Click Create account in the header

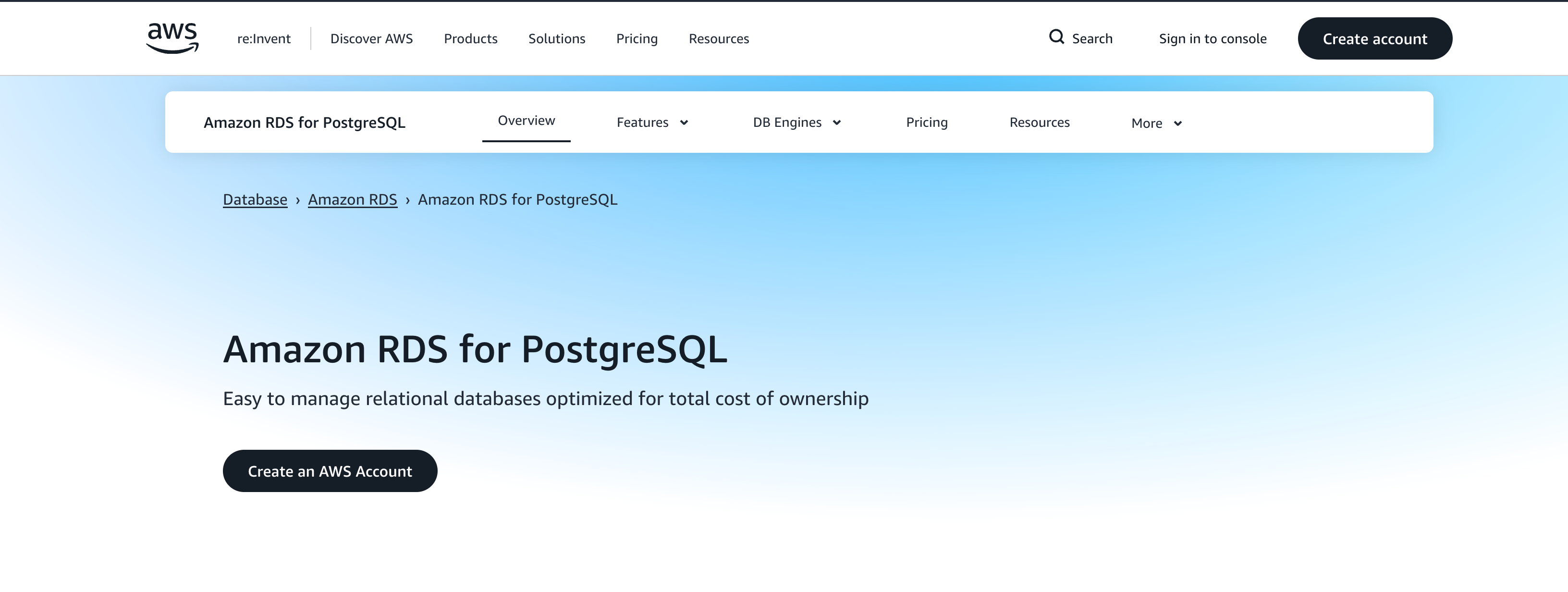coord(1375,38)
